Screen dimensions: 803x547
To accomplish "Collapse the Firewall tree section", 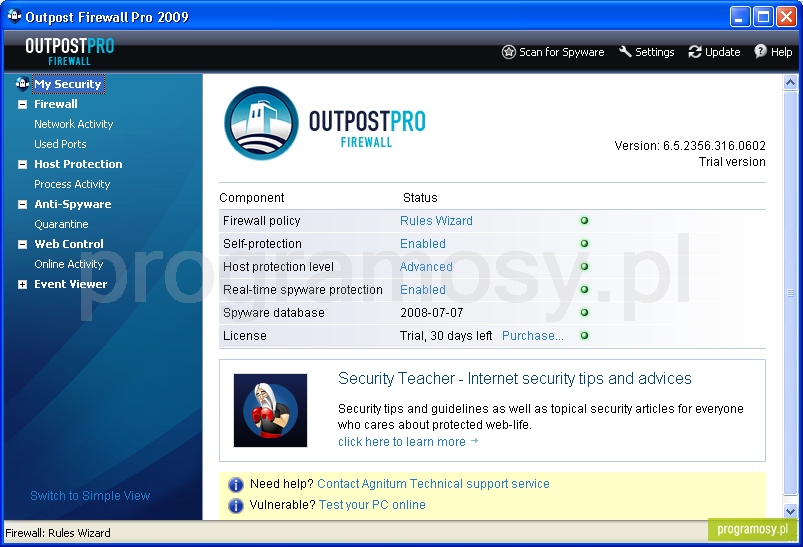I will 23,104.
